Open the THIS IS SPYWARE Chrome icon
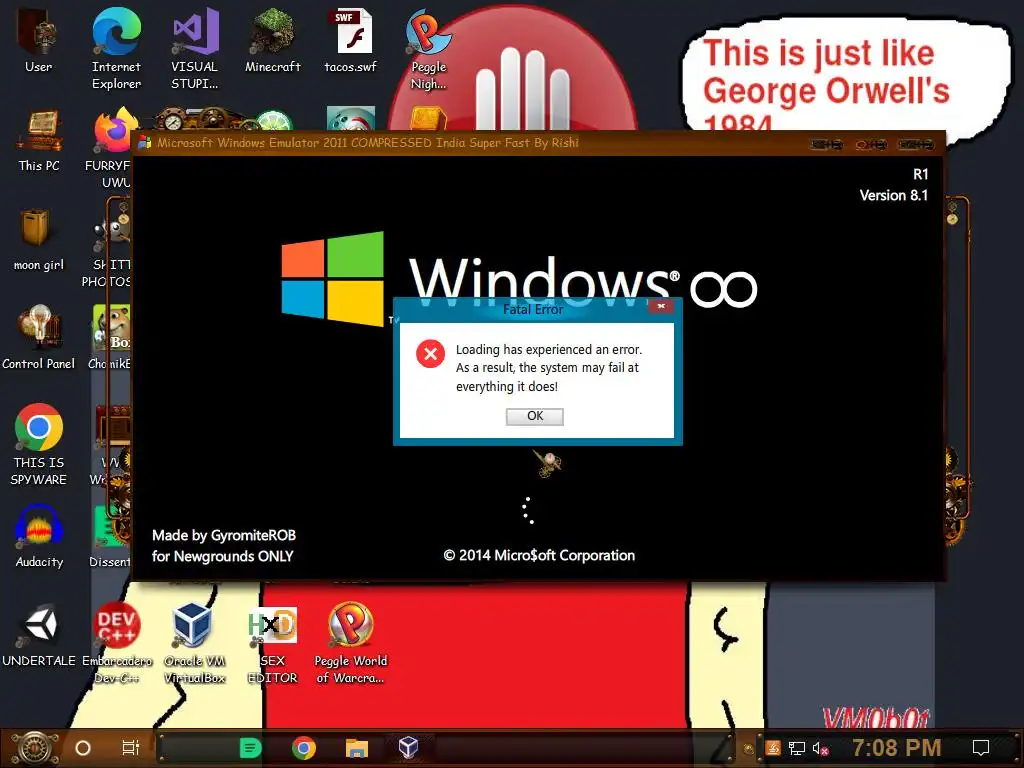Screen dimensions: 1024x768 tap(39, 445)
